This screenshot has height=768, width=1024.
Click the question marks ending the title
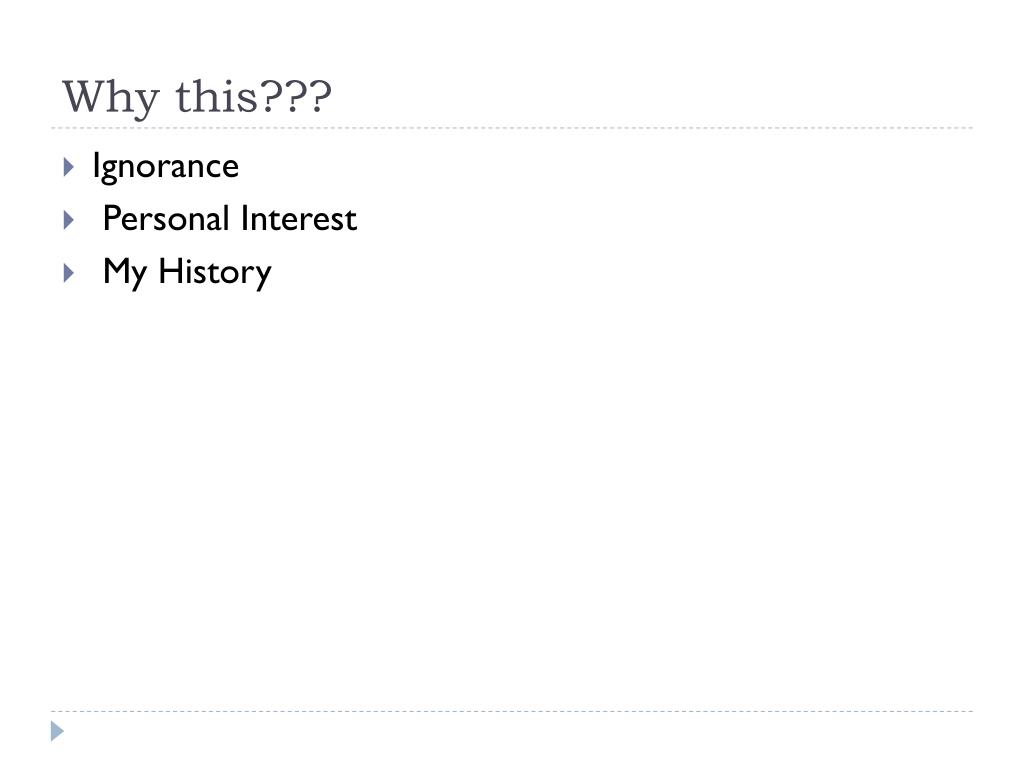(x=296, y=98)
